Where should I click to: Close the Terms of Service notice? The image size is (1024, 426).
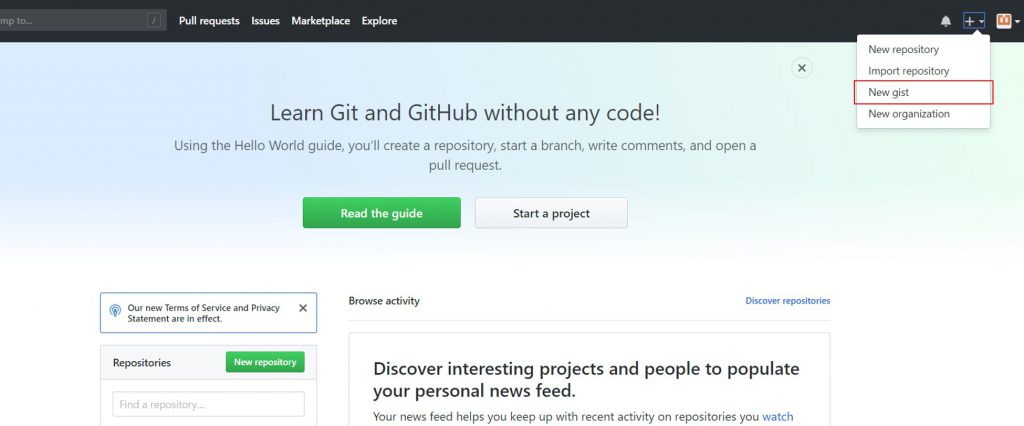point(303,308)
